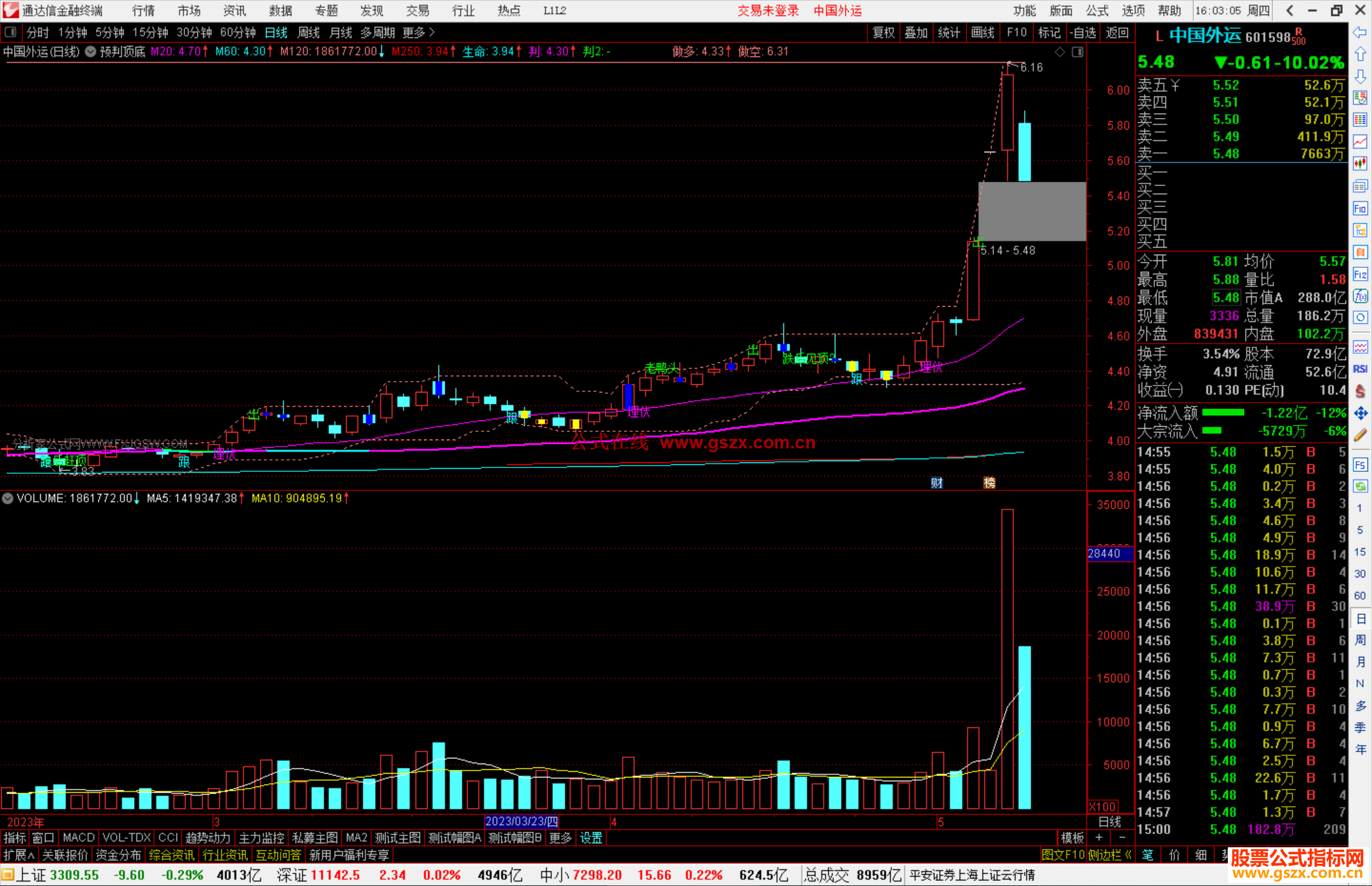Click the plus zoom button beside 模板

click(x=1099, y=838)
